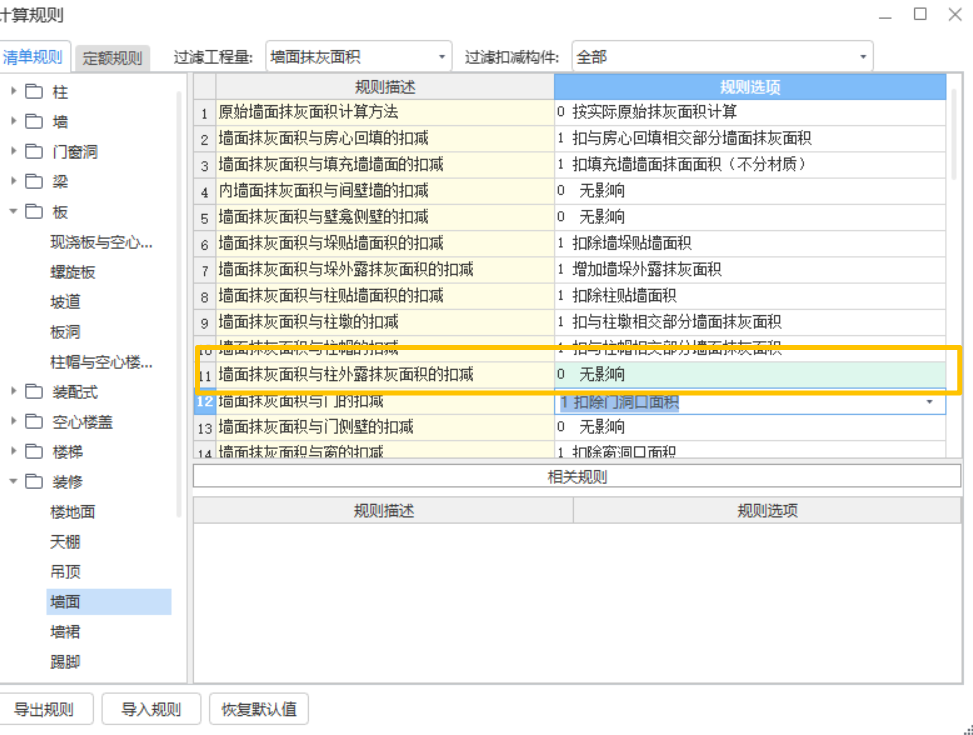
Task: Select 踢脚 tree item
Action: click(x=65, y=661)
